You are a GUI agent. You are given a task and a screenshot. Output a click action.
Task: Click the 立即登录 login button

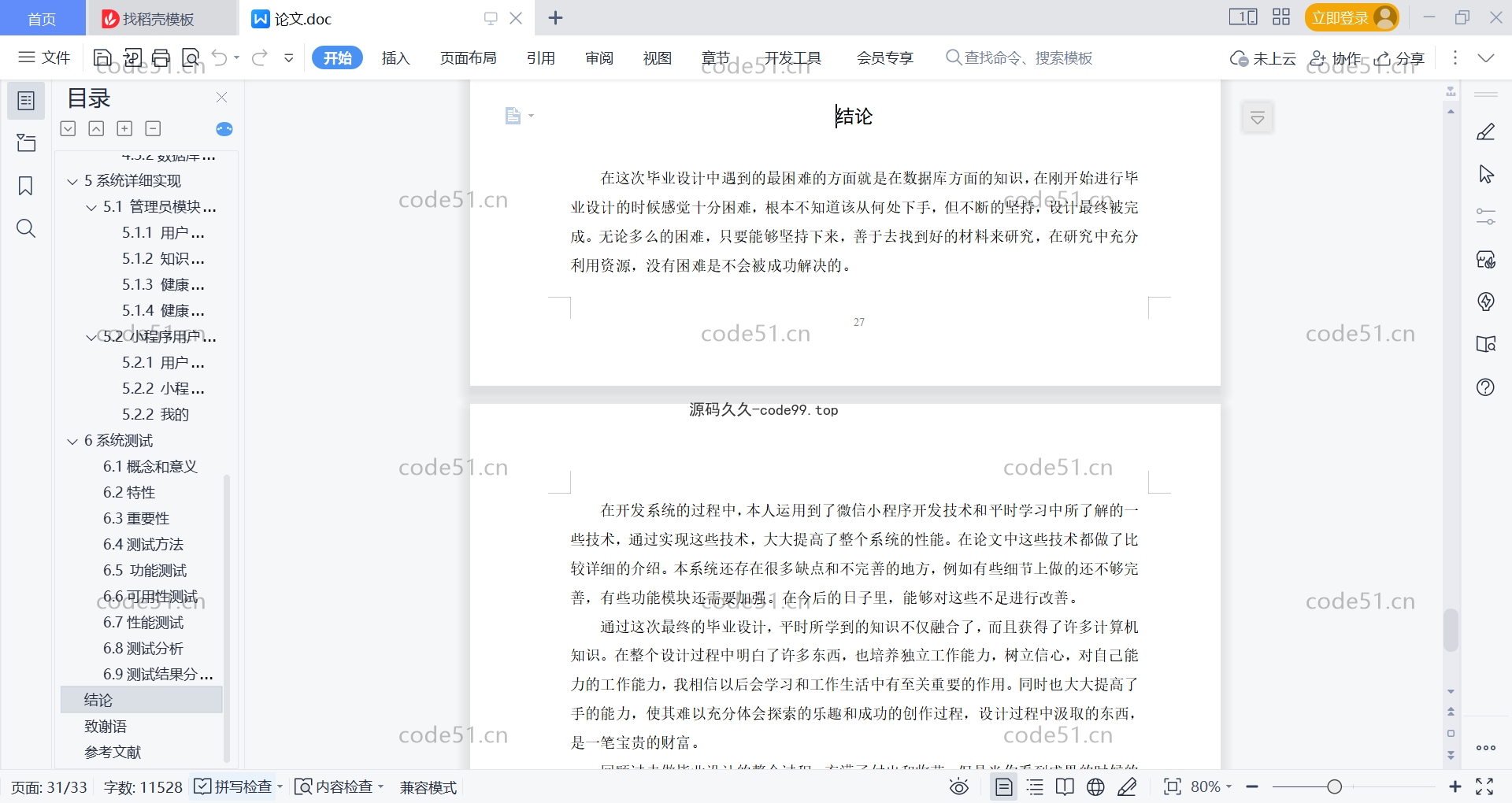[x=1351, y=17]
